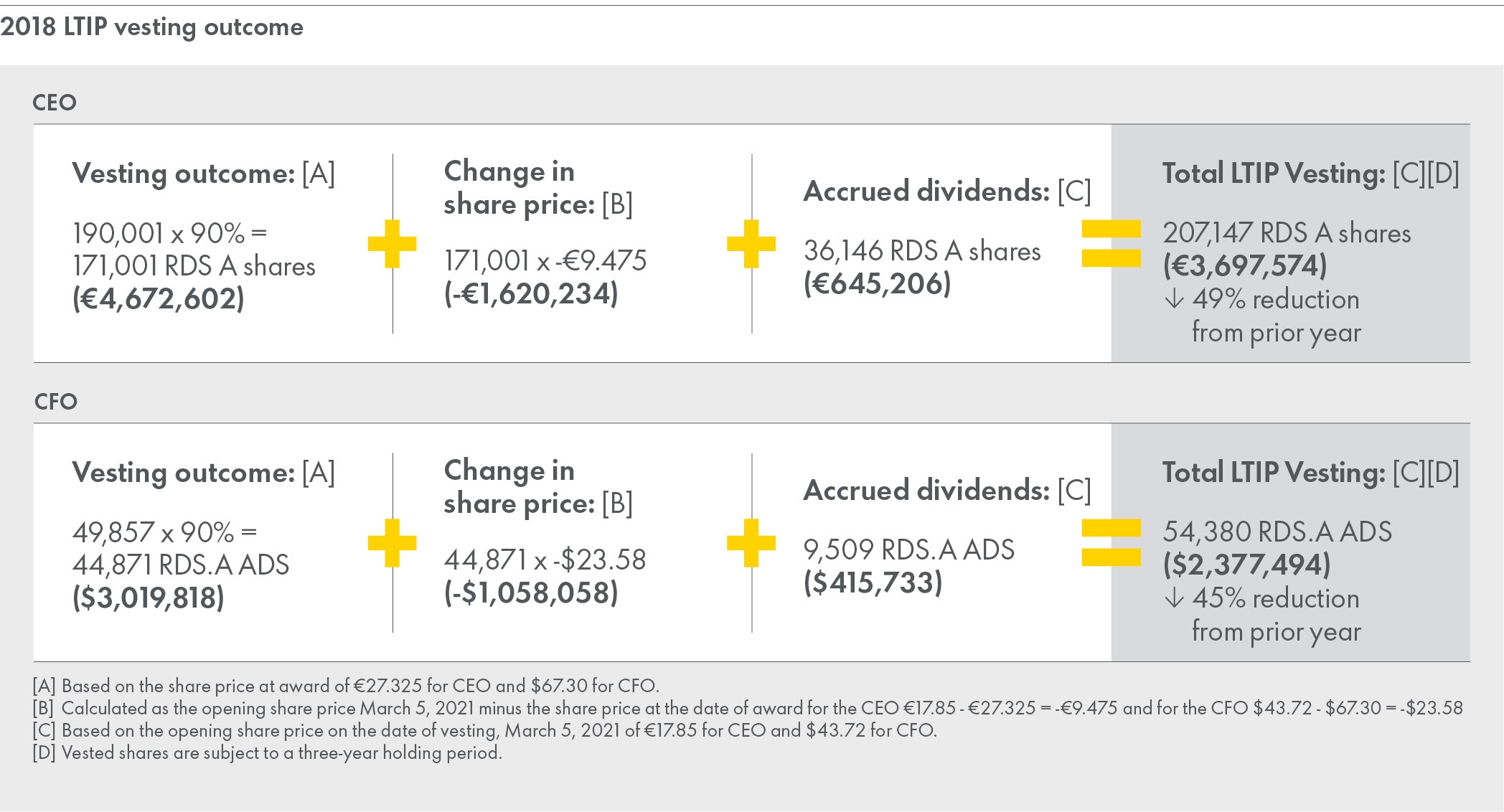Click the CEO section label
This screenshot has height=812, width=1504.
tap(55, 103)
